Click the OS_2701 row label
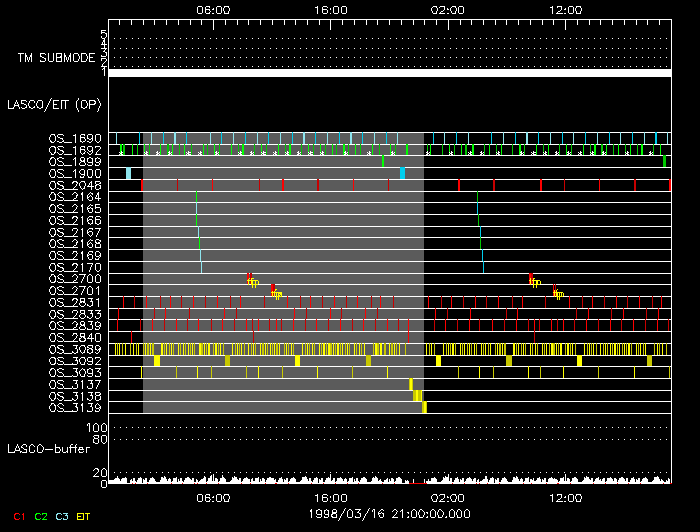Screen dimensions: 700x532 click(x=75, y=291)
